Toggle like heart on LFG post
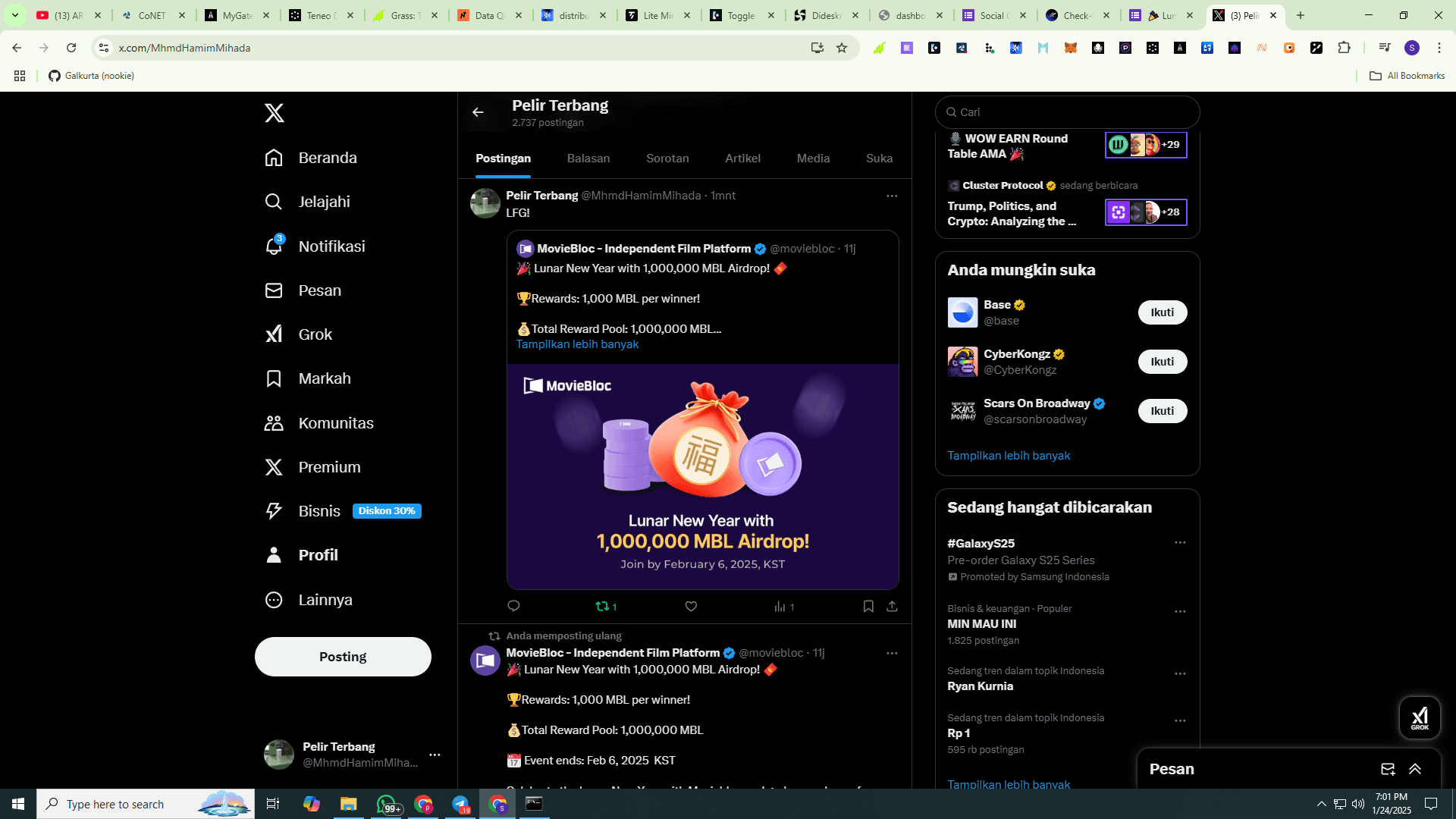The image size is (1456, 819). point(691,606)
